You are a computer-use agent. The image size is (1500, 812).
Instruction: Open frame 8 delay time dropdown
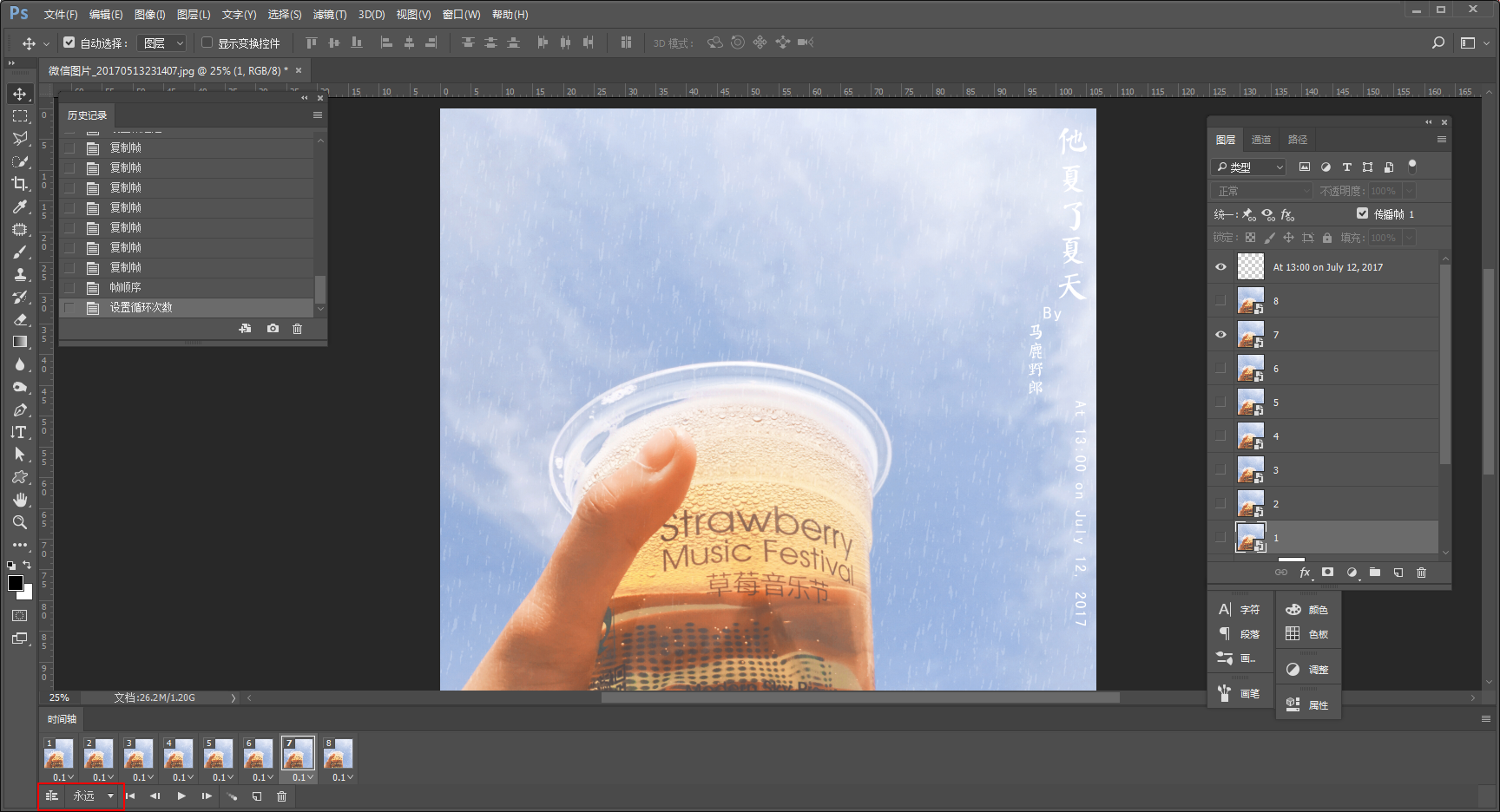(x=342, y=777)
